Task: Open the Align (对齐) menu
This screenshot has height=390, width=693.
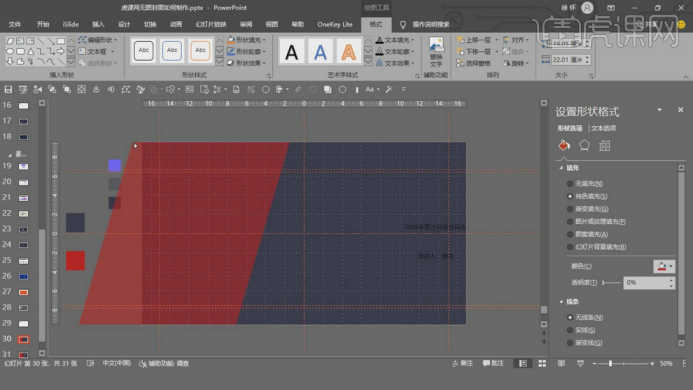Action: click(515, 40)
